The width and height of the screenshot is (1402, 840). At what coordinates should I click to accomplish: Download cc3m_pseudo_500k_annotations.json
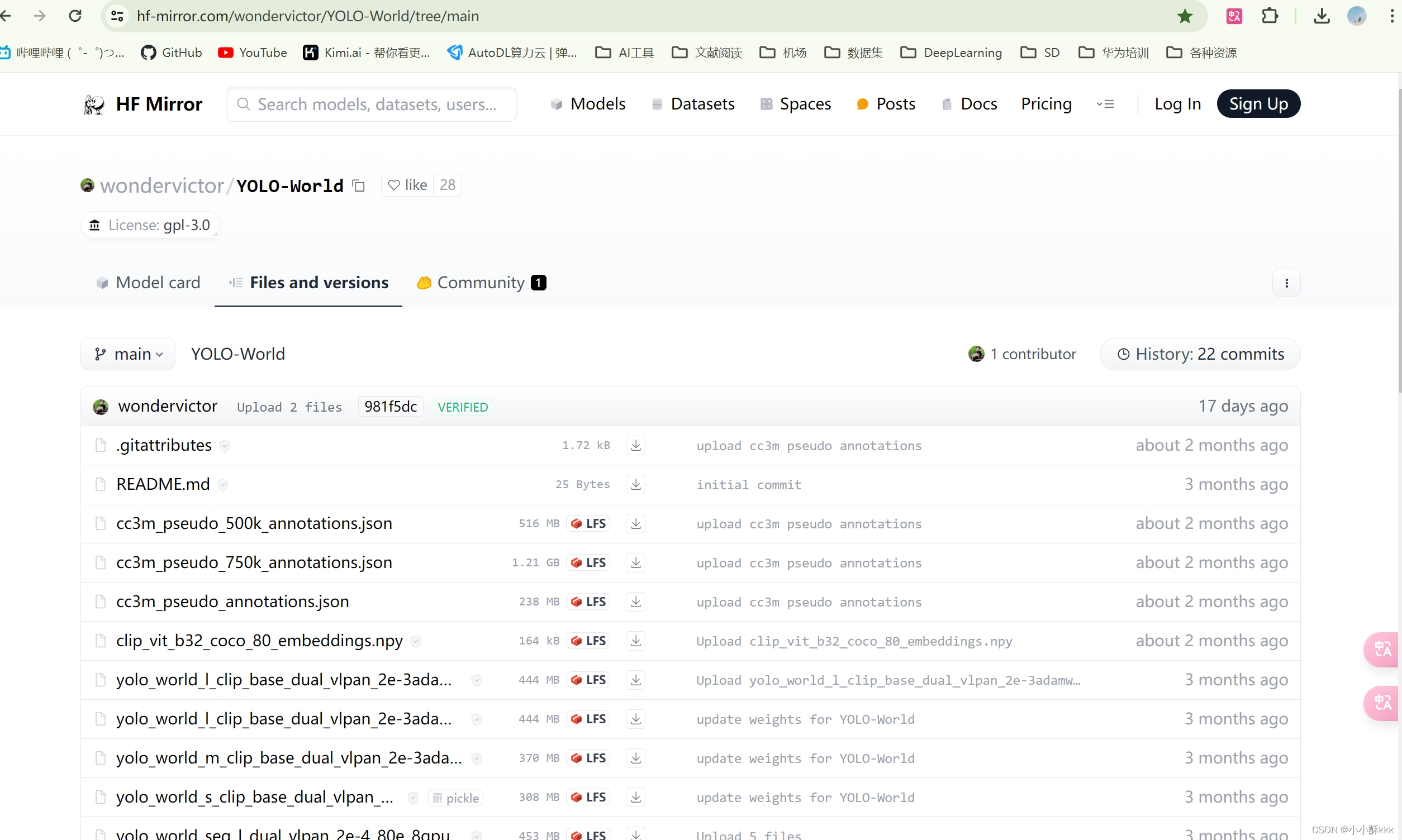(636, 523)
